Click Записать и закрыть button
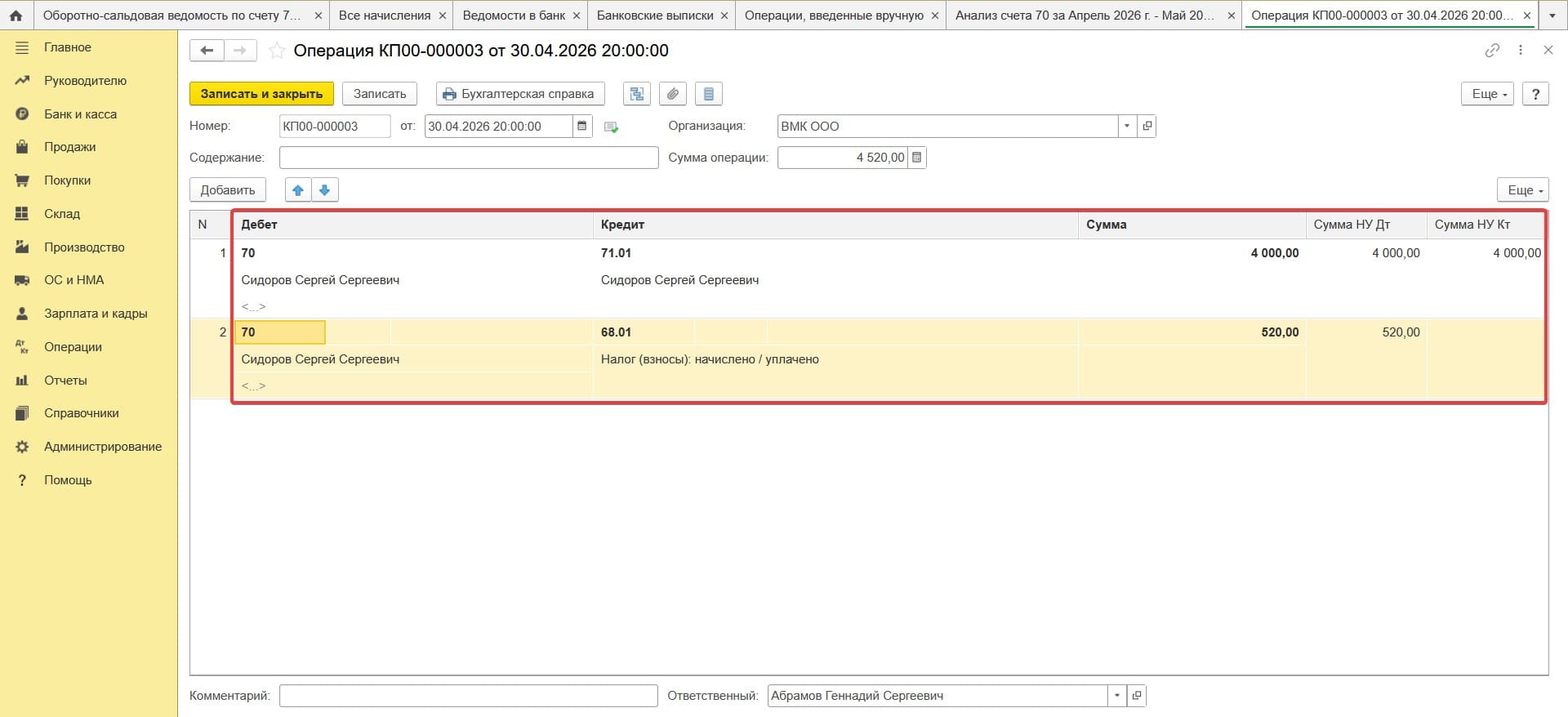 tap(261, 94)
